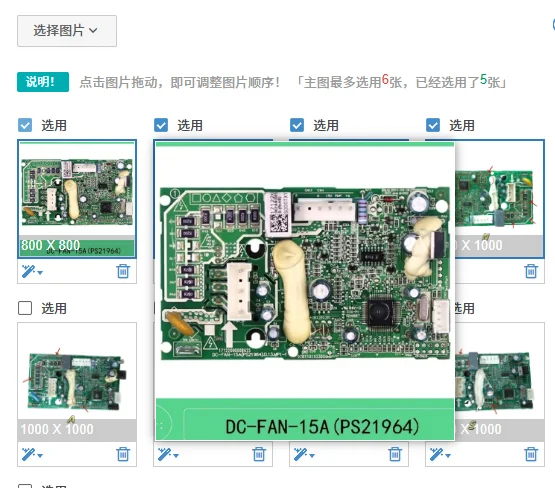Expand edit dropdown arrow under bottom-right image

[448, 455]
